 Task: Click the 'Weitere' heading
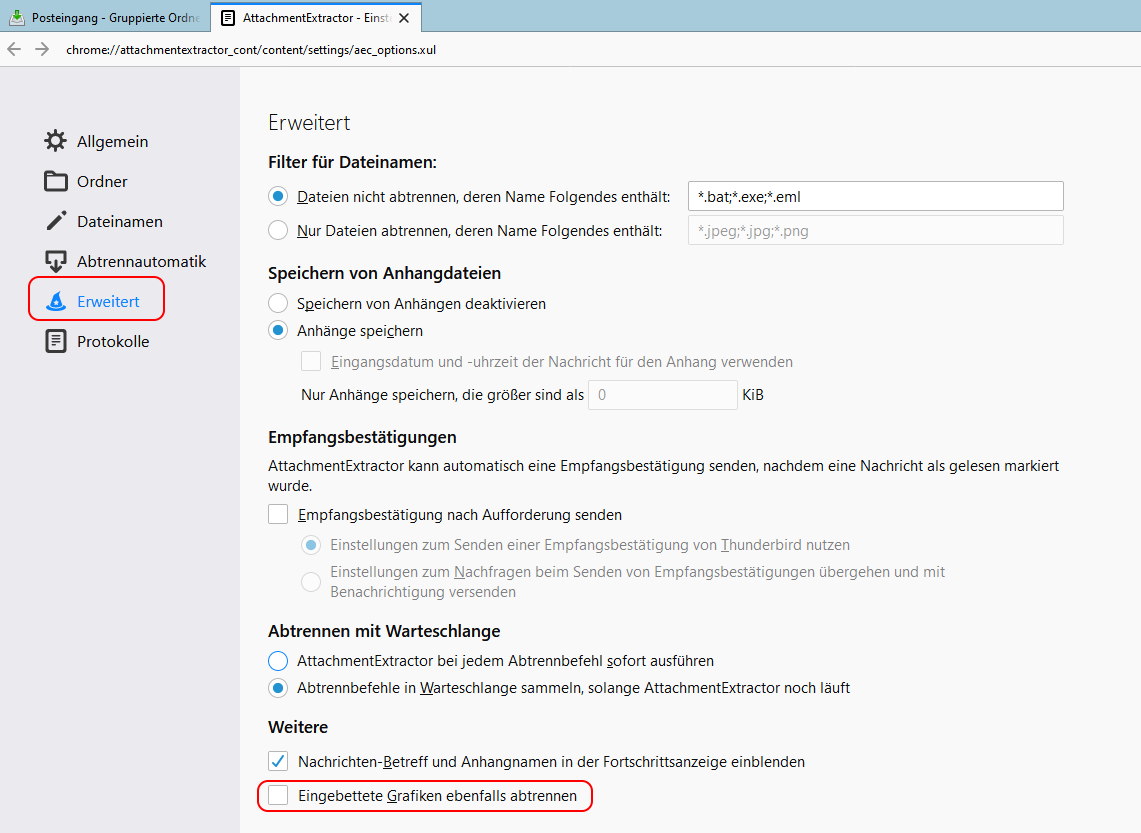click(x=298, y=727)
